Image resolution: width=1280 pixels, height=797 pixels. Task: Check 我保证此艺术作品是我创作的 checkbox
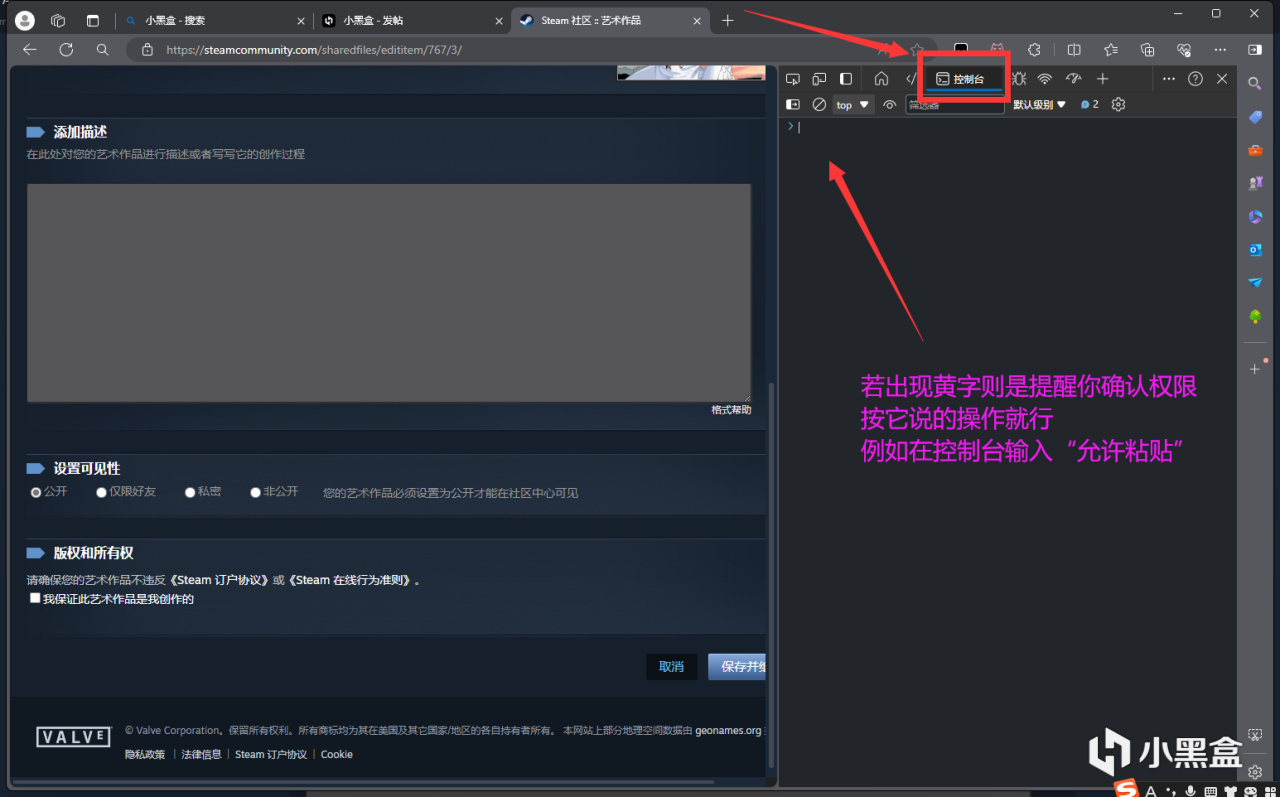[x=35, y=598]
